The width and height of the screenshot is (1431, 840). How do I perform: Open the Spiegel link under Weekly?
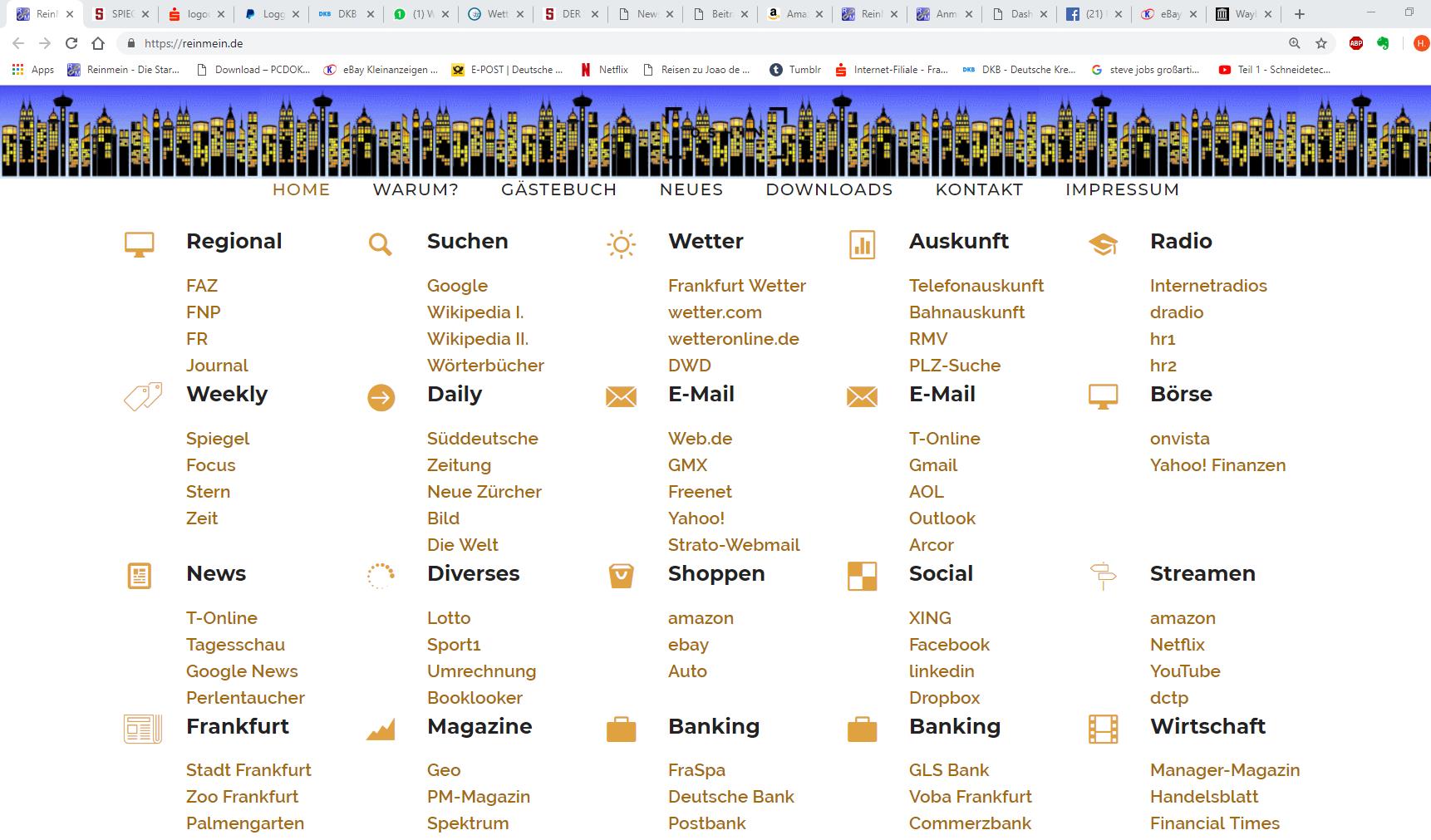click(218, 439)
